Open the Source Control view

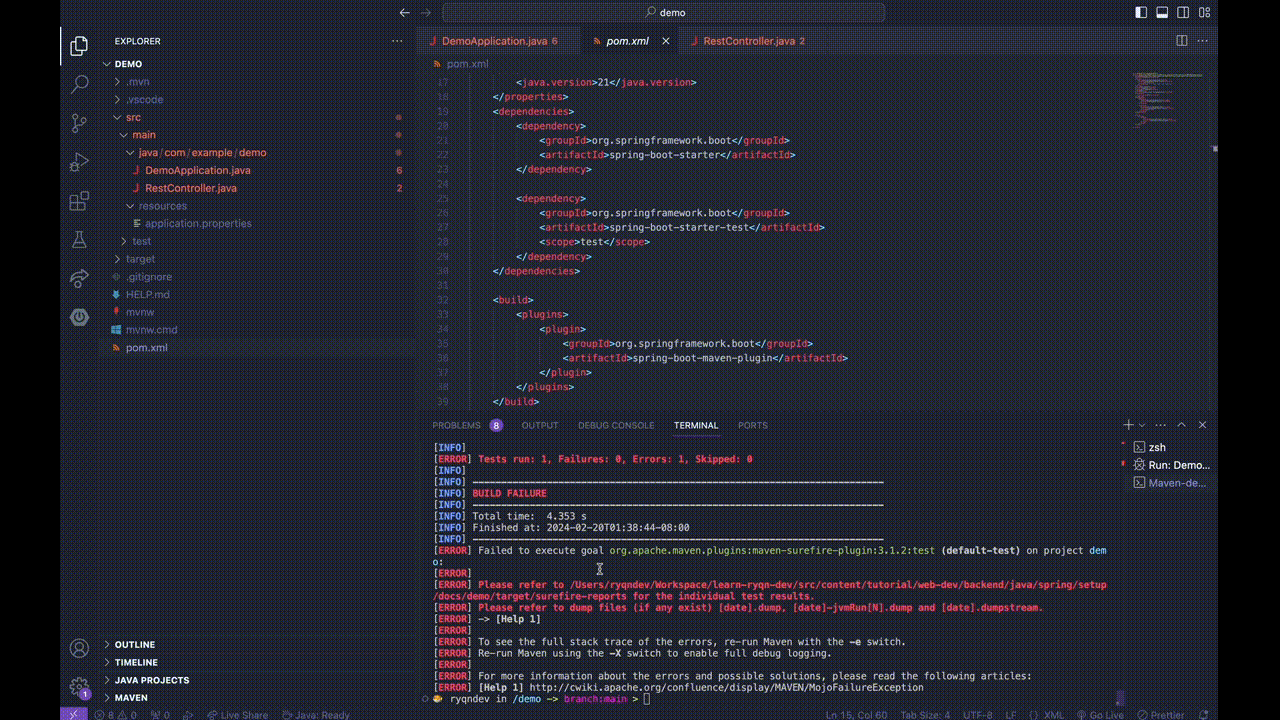coord(79,123)
